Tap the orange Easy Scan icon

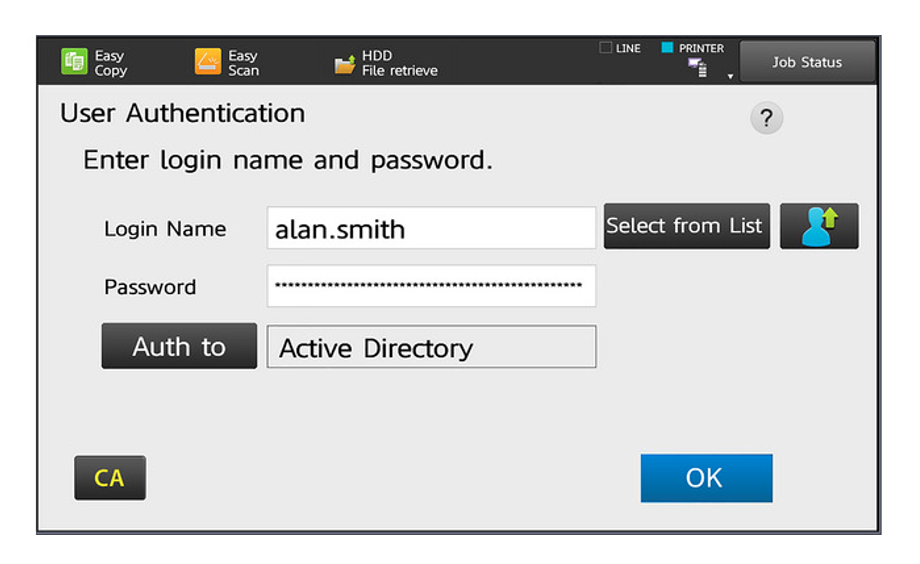pyautogui.click(x=208, y=62)
